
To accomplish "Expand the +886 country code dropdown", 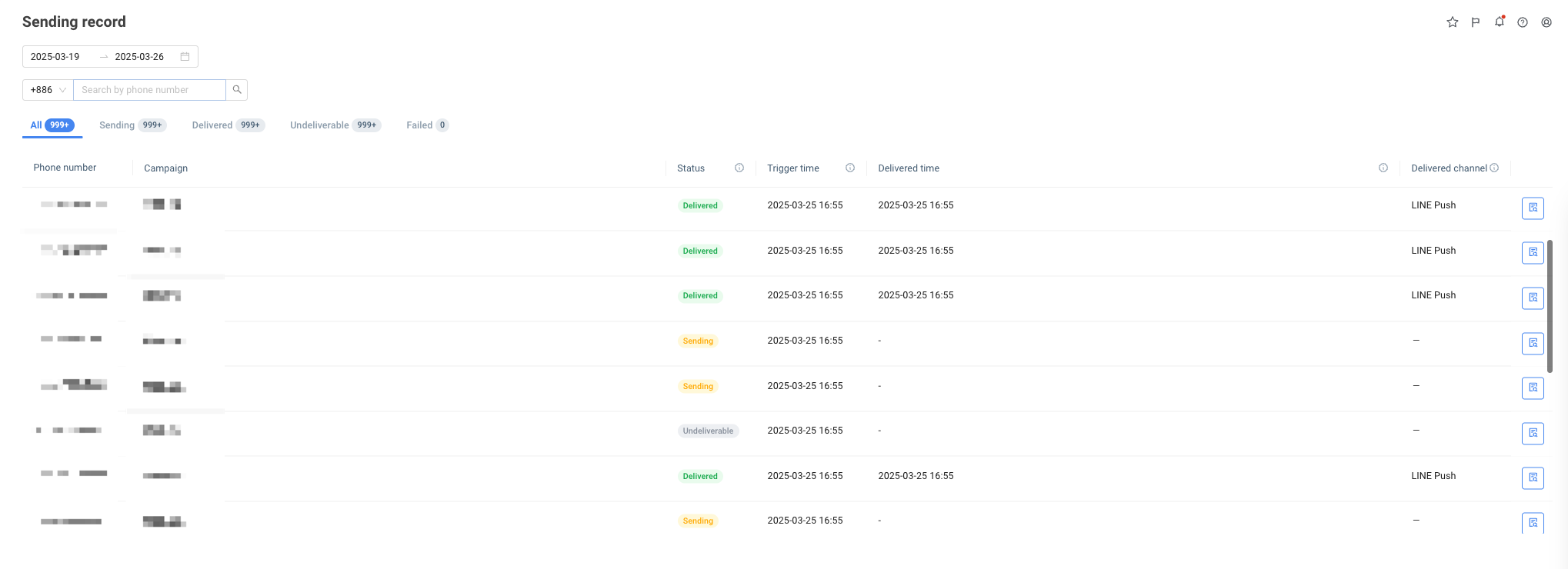I will [48, 90].
